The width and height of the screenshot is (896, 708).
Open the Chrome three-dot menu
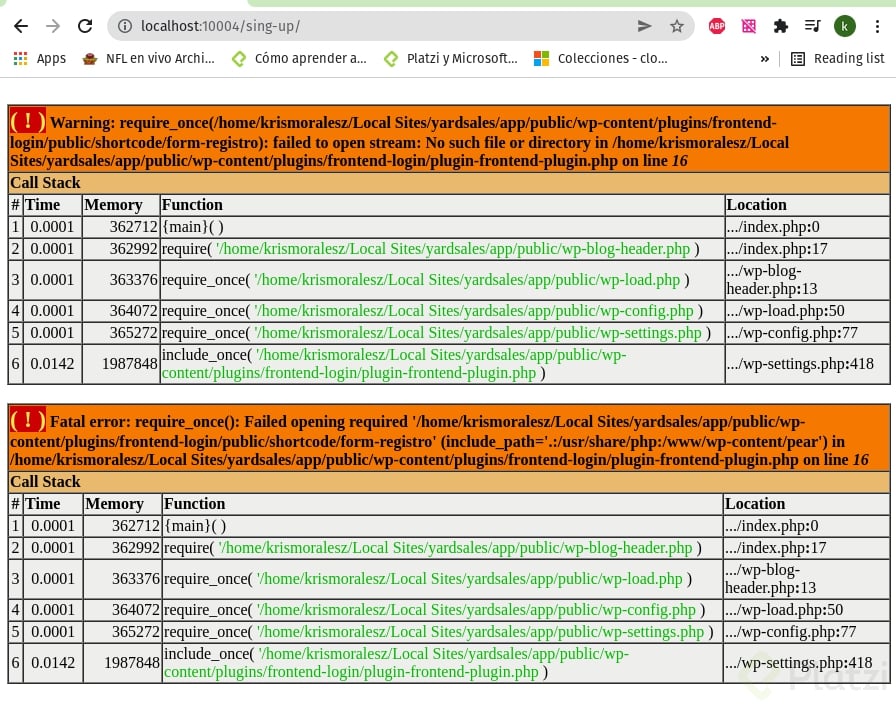tap(879, 27)
